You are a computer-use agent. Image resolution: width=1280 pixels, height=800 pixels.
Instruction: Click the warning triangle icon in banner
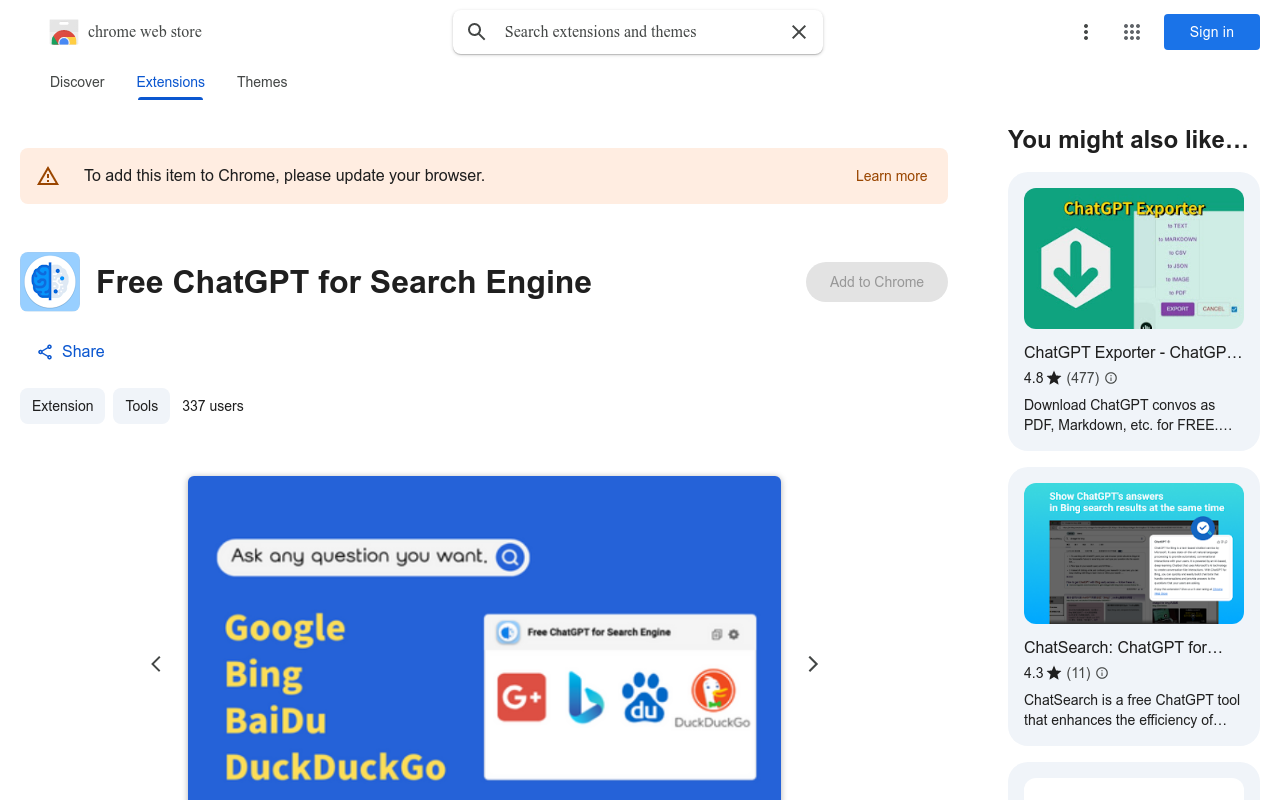(x=48, y=176)
